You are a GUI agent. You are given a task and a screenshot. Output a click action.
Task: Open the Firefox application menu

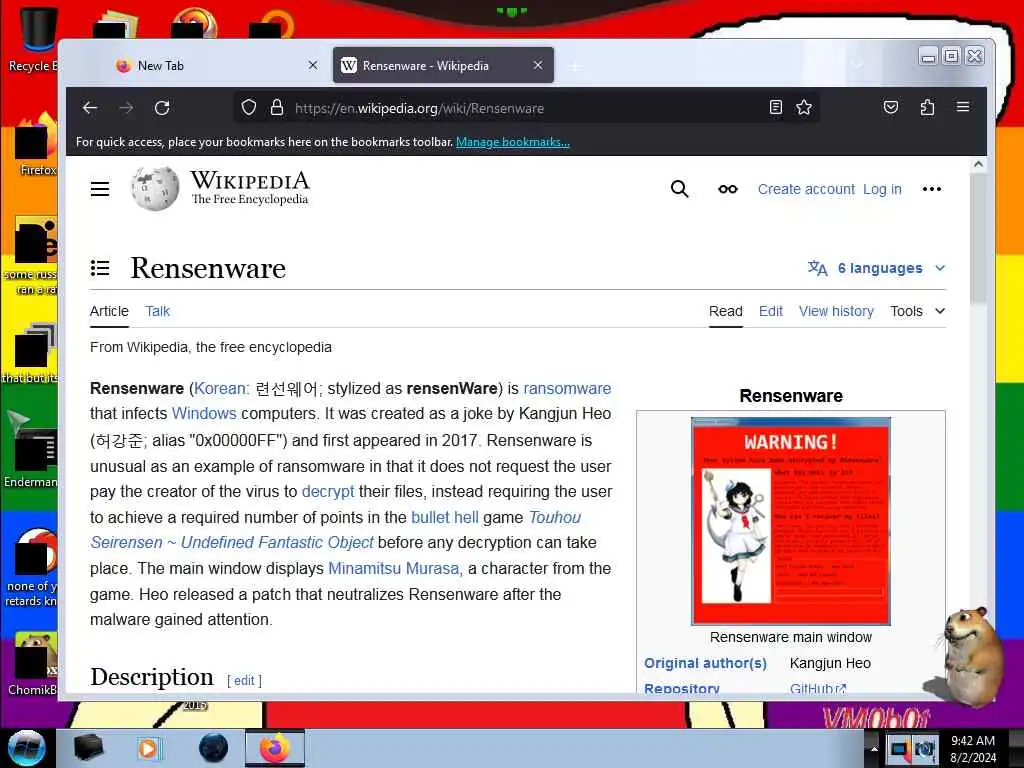coord(963,107)
